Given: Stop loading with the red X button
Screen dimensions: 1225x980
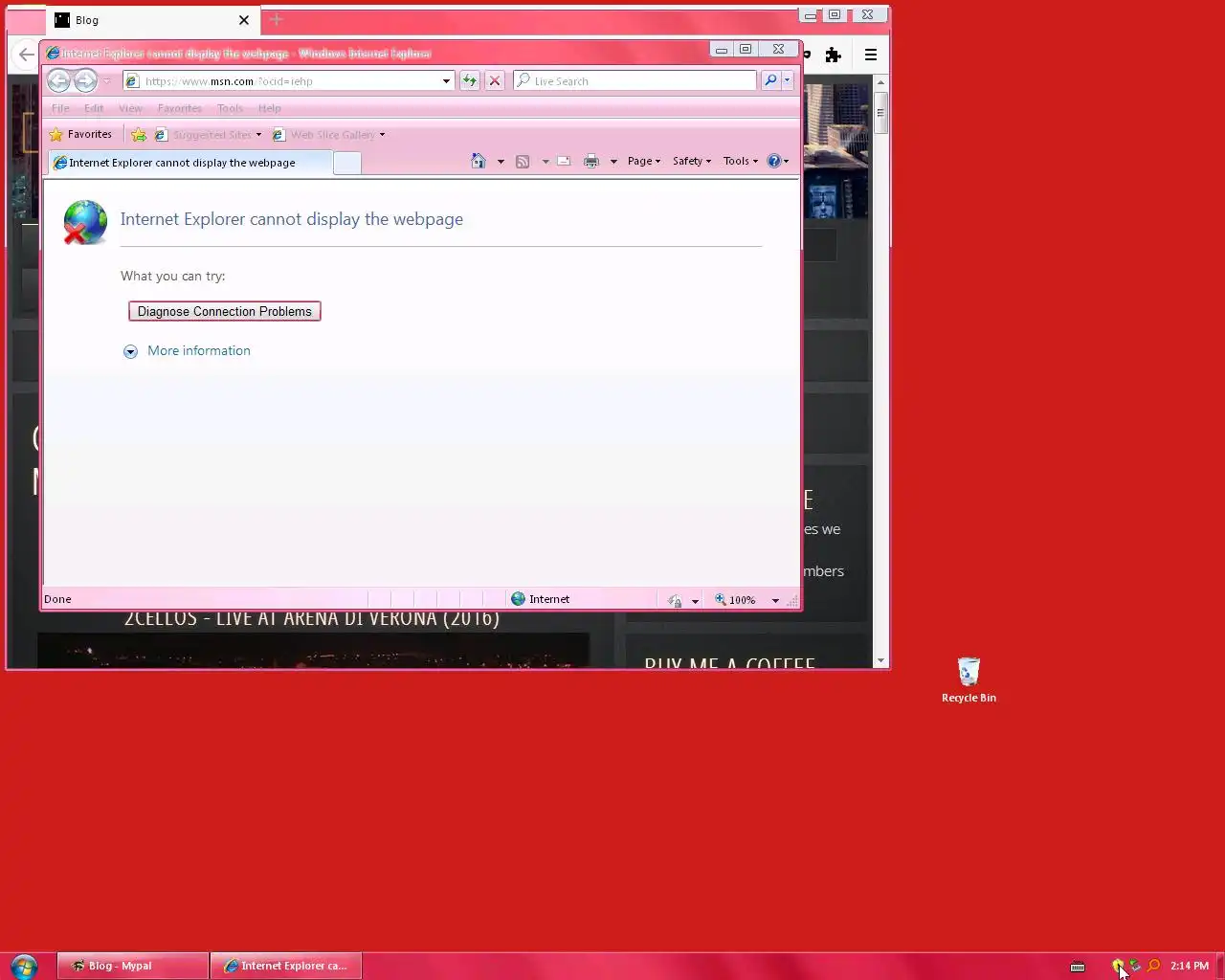Looking at the screenshot, I should (495, 81).
